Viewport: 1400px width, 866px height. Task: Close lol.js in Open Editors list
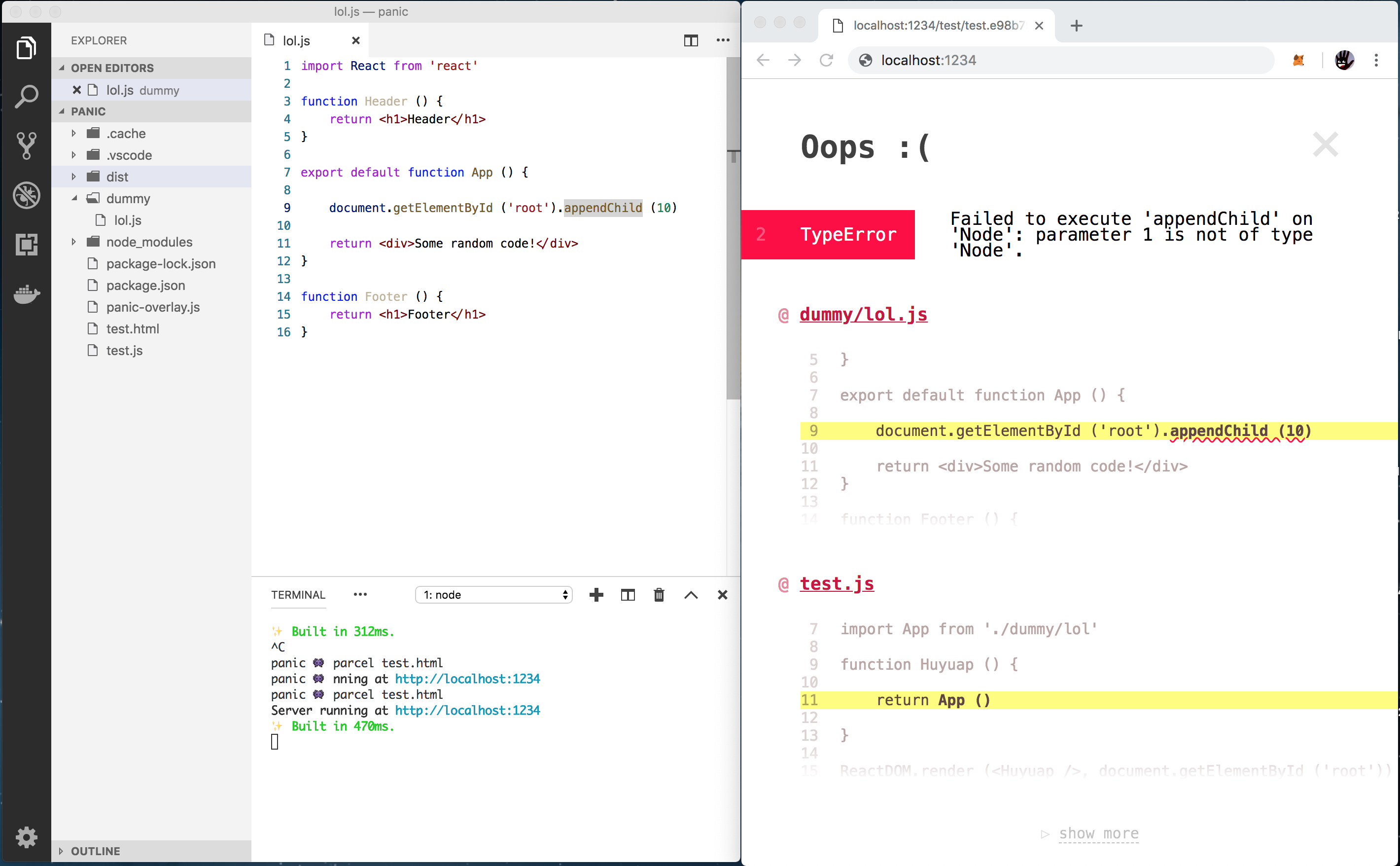[76, 90]
